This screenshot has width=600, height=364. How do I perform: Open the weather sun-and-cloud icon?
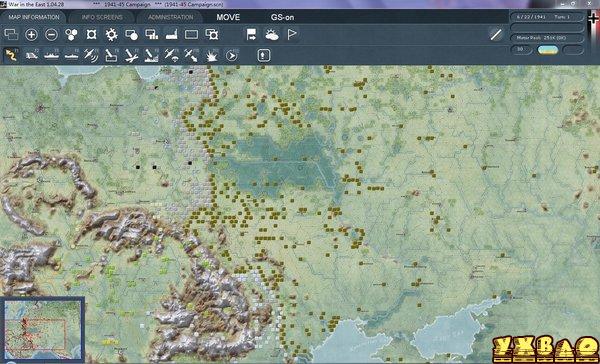pos(272,35)
